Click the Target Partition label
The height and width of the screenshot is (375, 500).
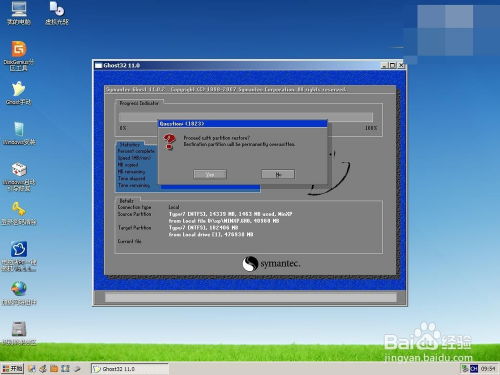click(134, 228)
